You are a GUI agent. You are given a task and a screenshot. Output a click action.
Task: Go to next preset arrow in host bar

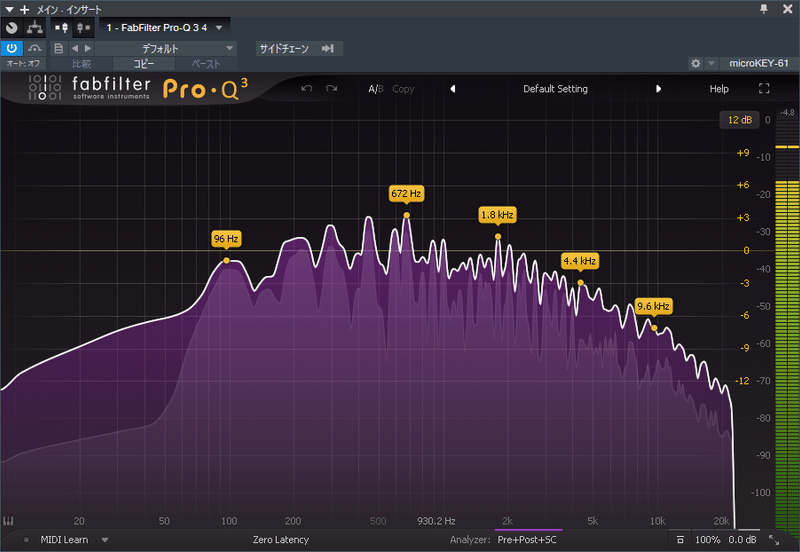[88, 48]
